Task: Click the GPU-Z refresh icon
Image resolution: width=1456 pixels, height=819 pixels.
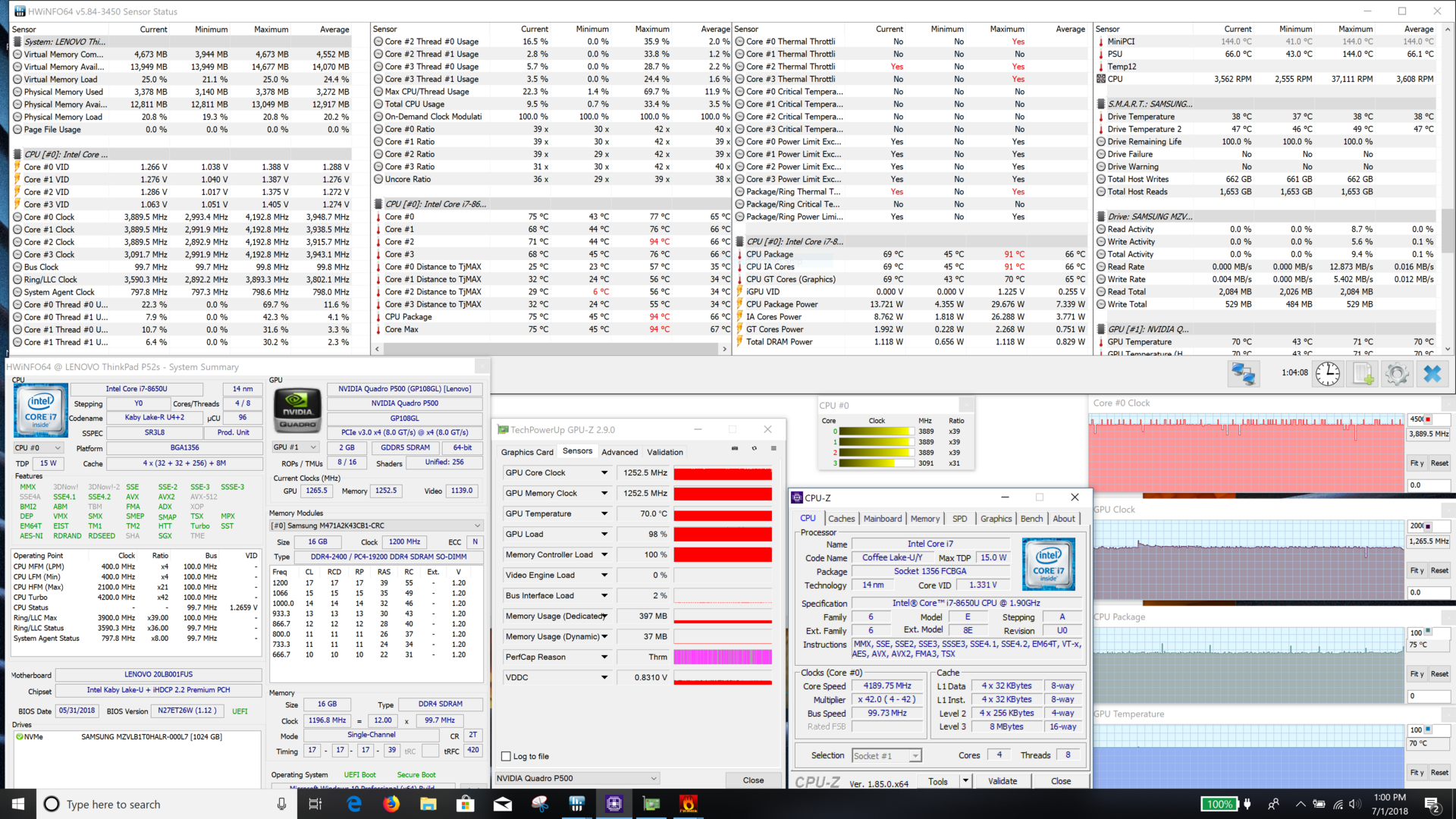Action: click(x=754, y=448)
